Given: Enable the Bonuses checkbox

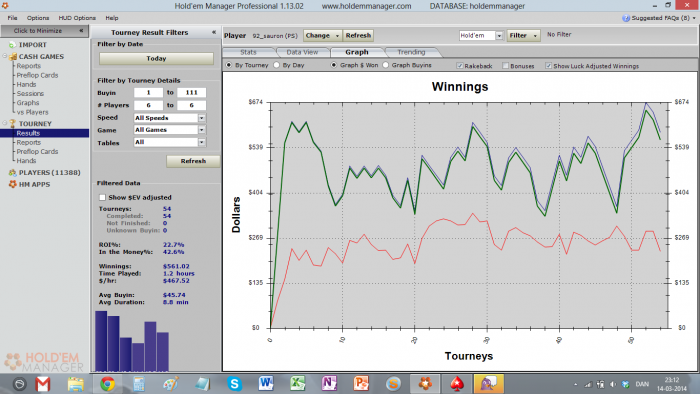Looking at the screenshot, I should tap(505, 66).
